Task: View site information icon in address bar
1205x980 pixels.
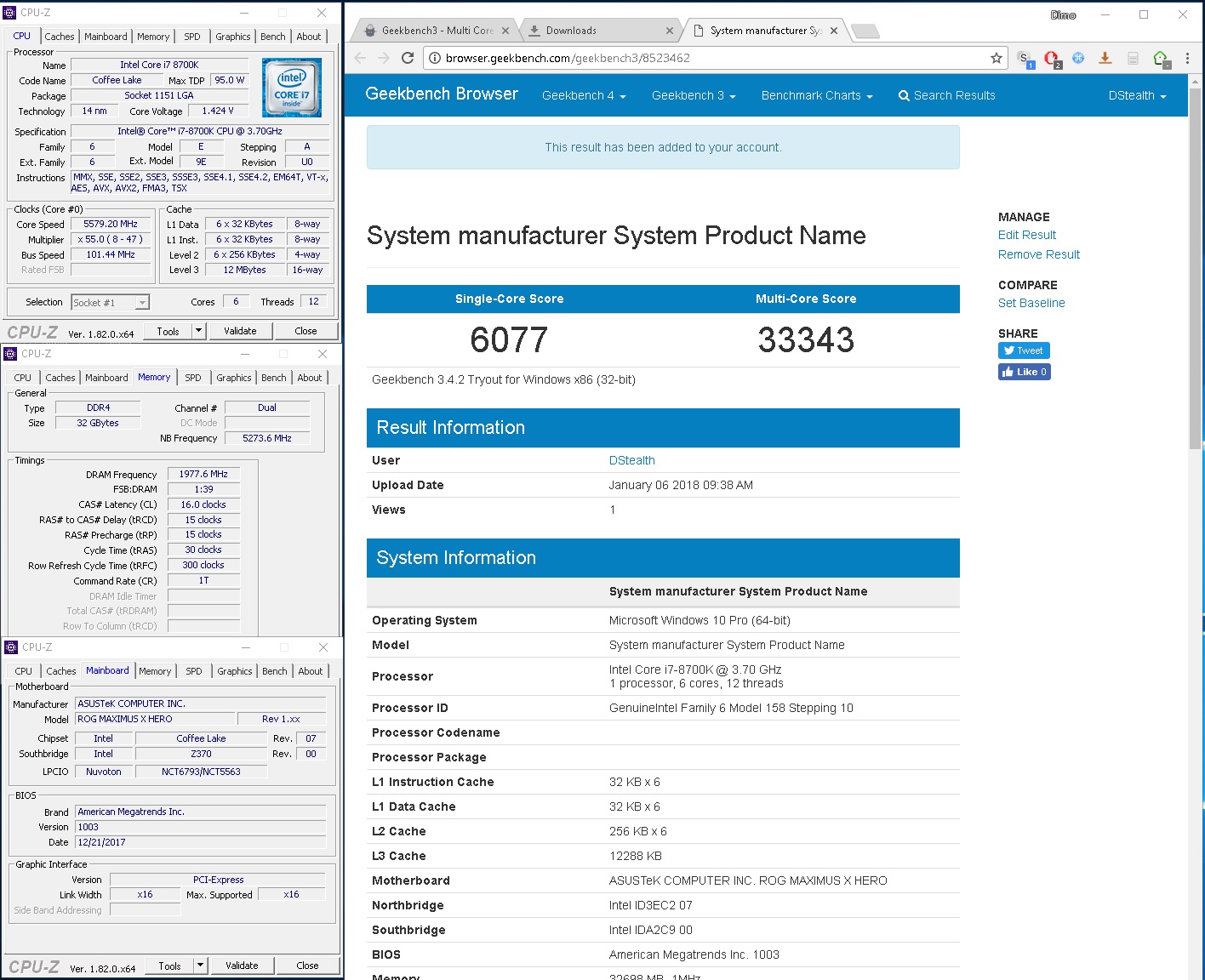Action: (434, 58)
